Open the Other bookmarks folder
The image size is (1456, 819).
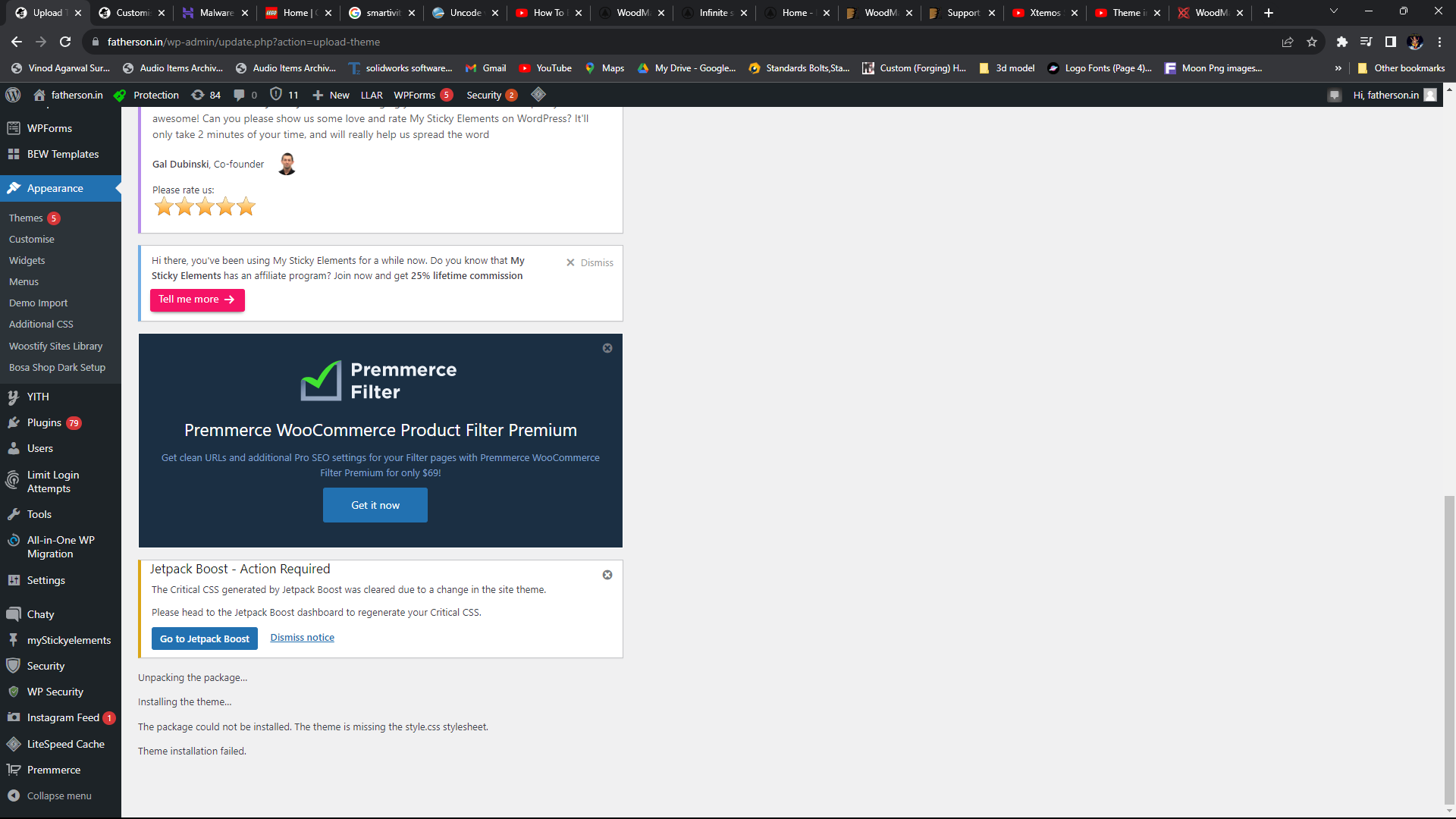(1401, 68)
